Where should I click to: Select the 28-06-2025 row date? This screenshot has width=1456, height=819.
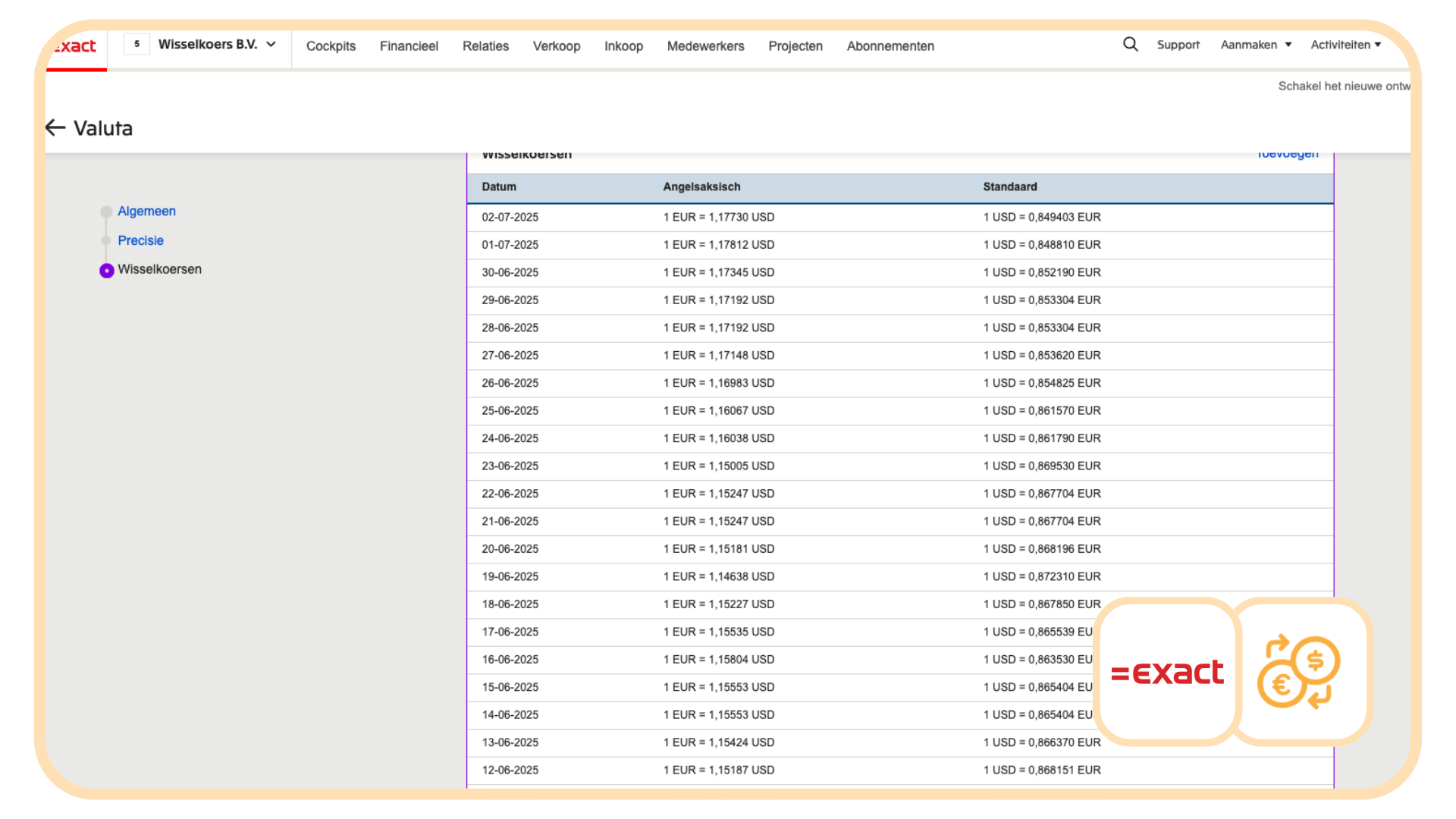[x=510, y=328]
